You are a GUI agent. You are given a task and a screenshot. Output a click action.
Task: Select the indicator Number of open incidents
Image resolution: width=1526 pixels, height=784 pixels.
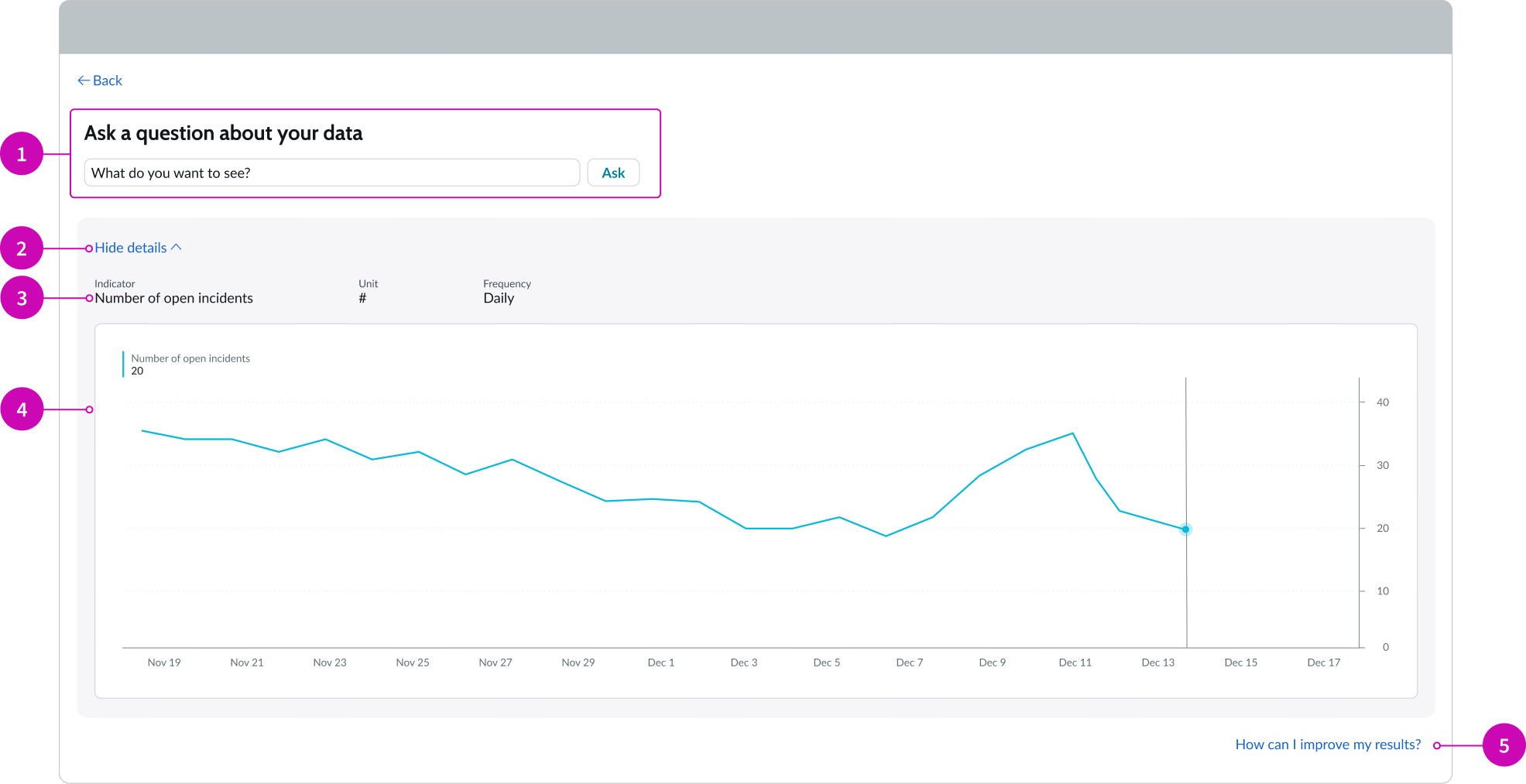click(x=173, y=297)
